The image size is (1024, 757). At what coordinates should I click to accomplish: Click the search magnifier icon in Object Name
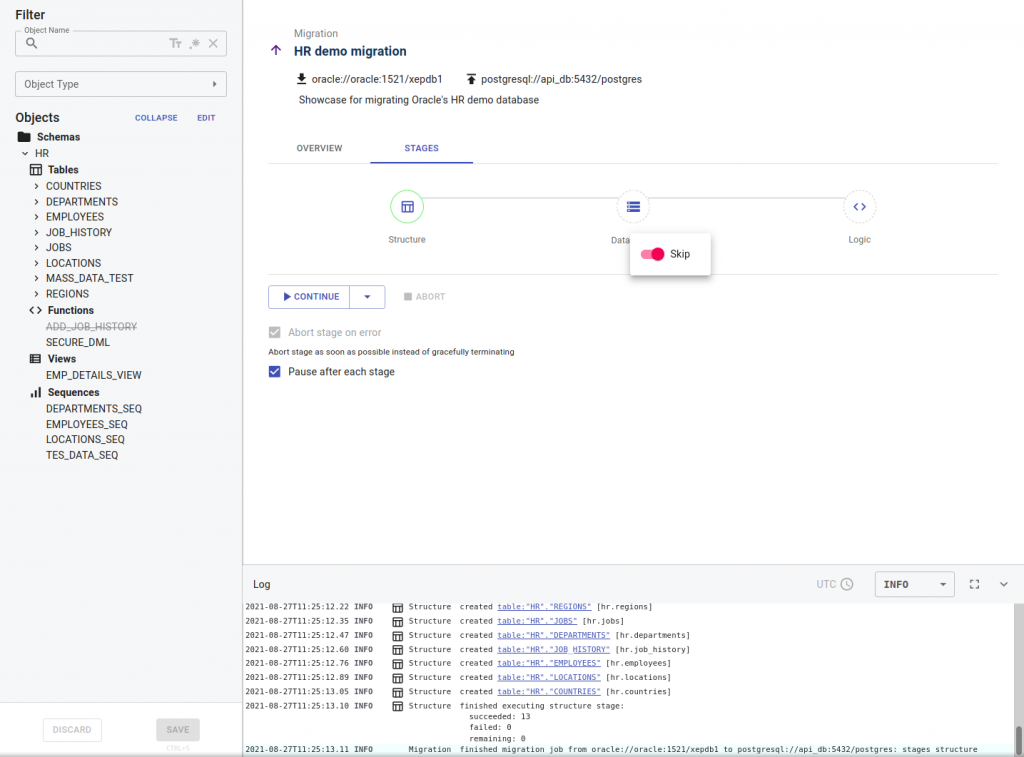[31, 43]
